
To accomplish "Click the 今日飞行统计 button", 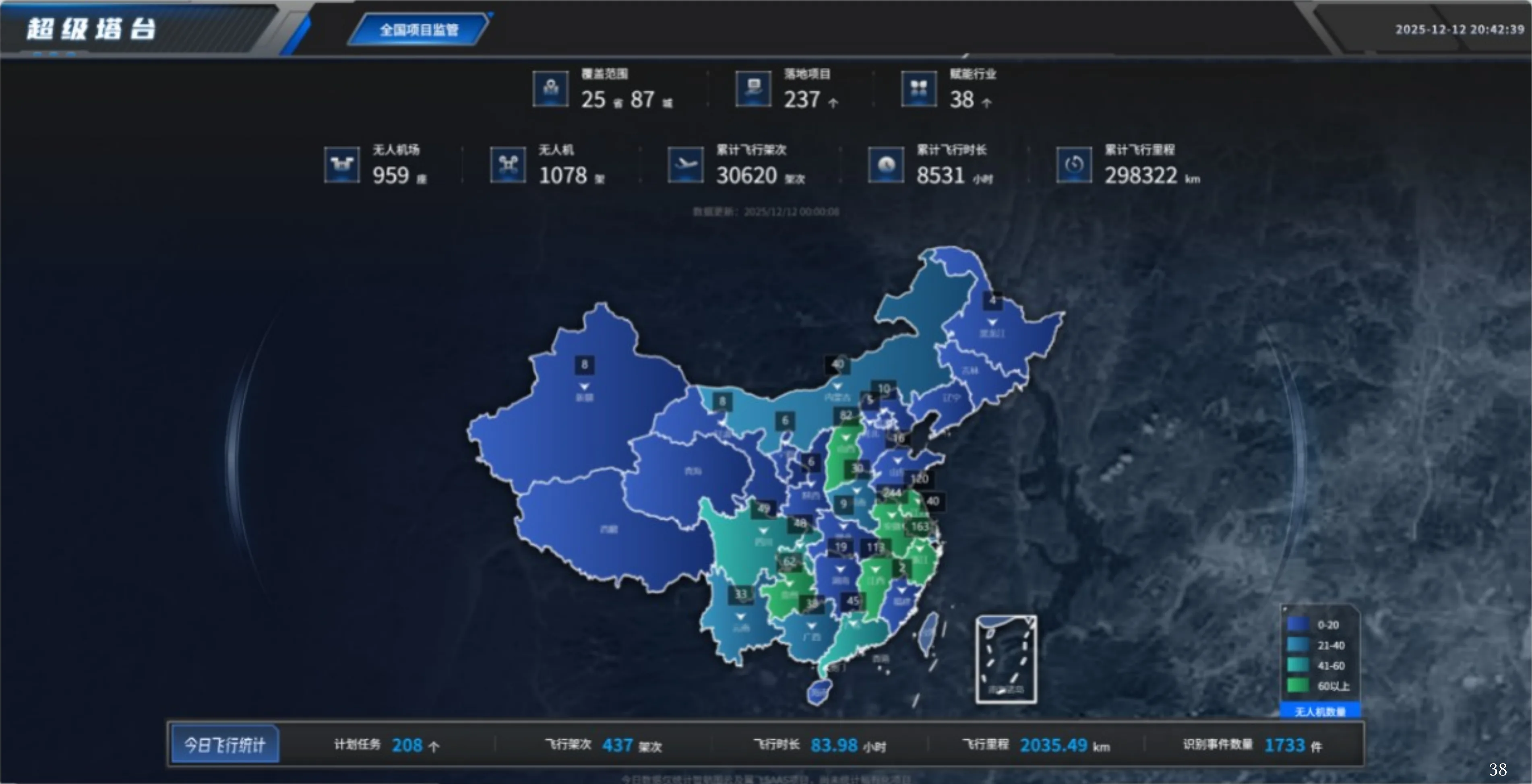I will (x=225, y=745).
